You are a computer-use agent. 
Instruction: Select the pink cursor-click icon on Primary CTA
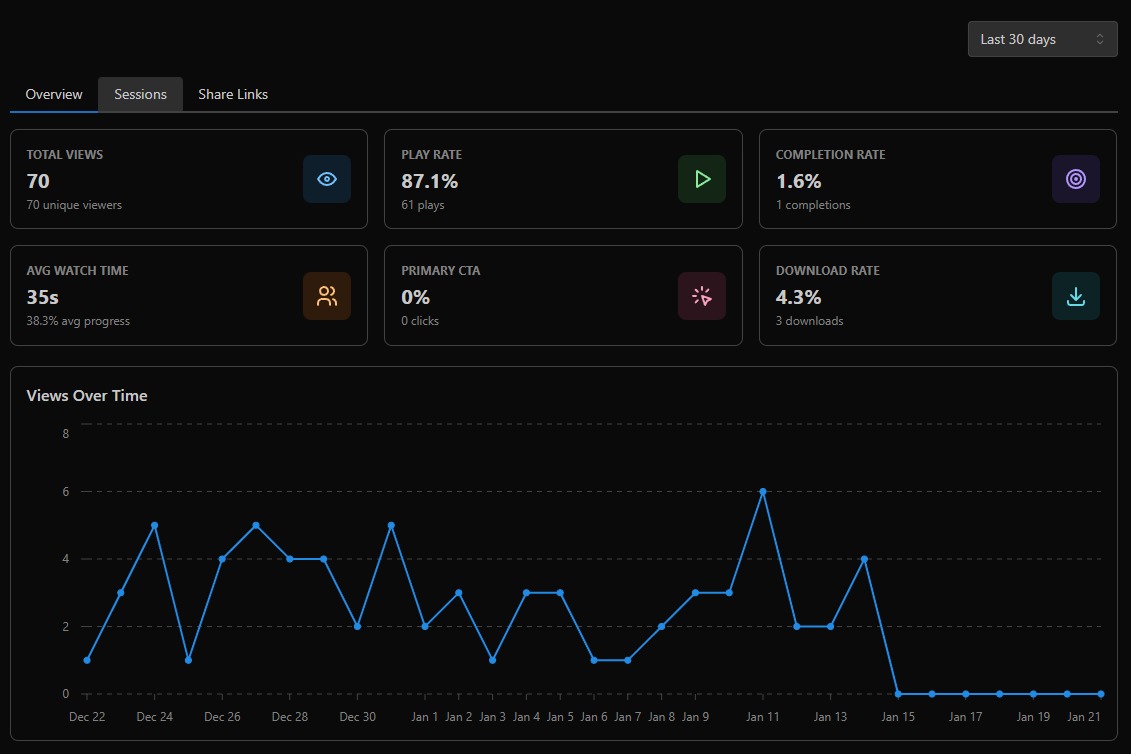tap(701, 295)
